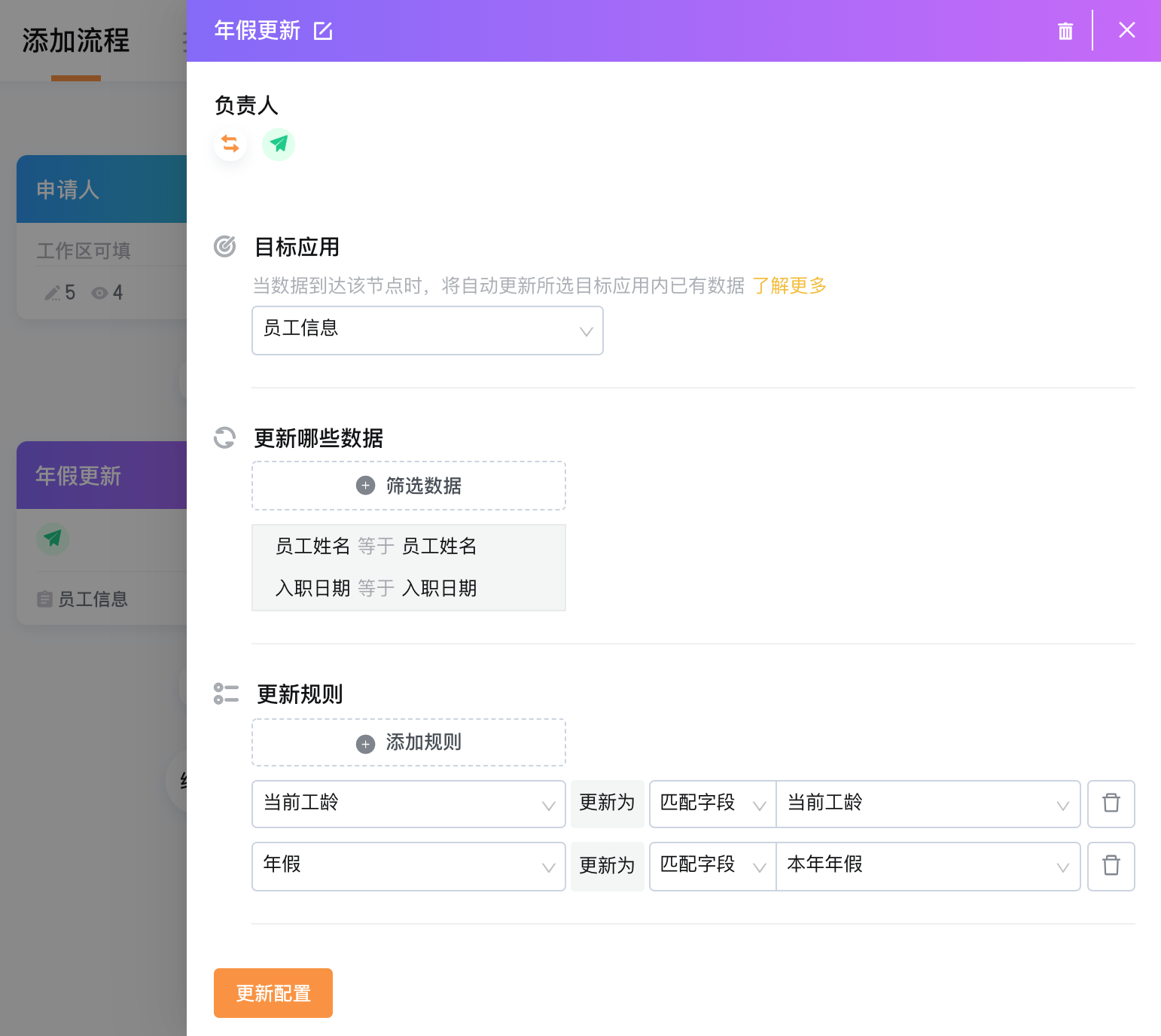Click the eye view count icon on 申请人 card

[x=99, y=293]
